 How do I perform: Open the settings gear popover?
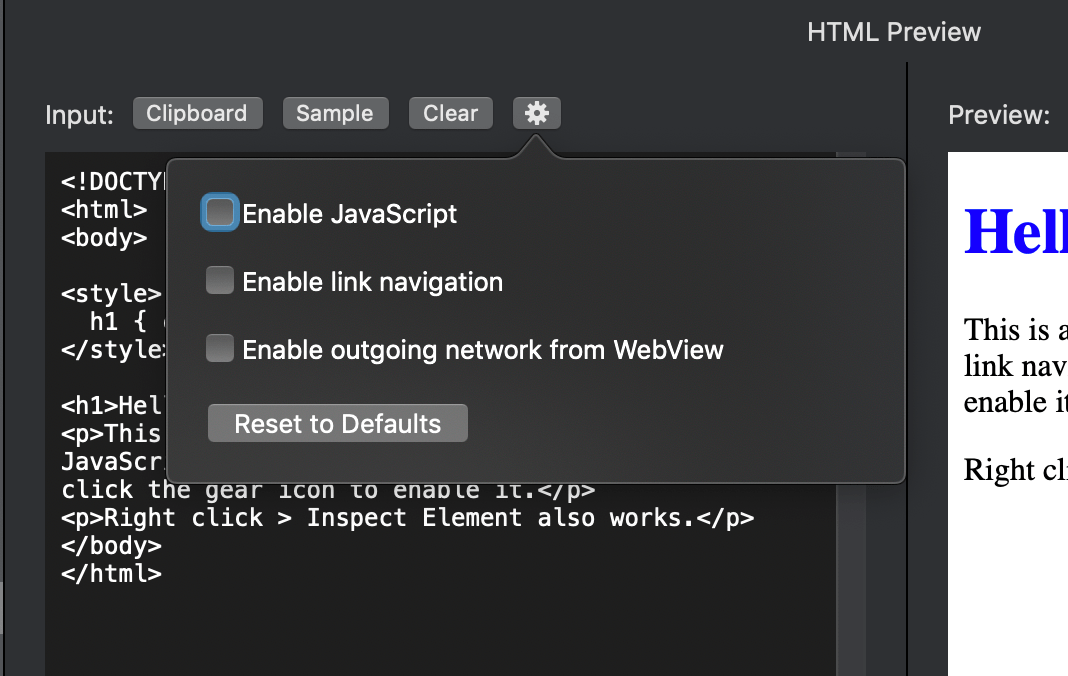click(537, 113)
